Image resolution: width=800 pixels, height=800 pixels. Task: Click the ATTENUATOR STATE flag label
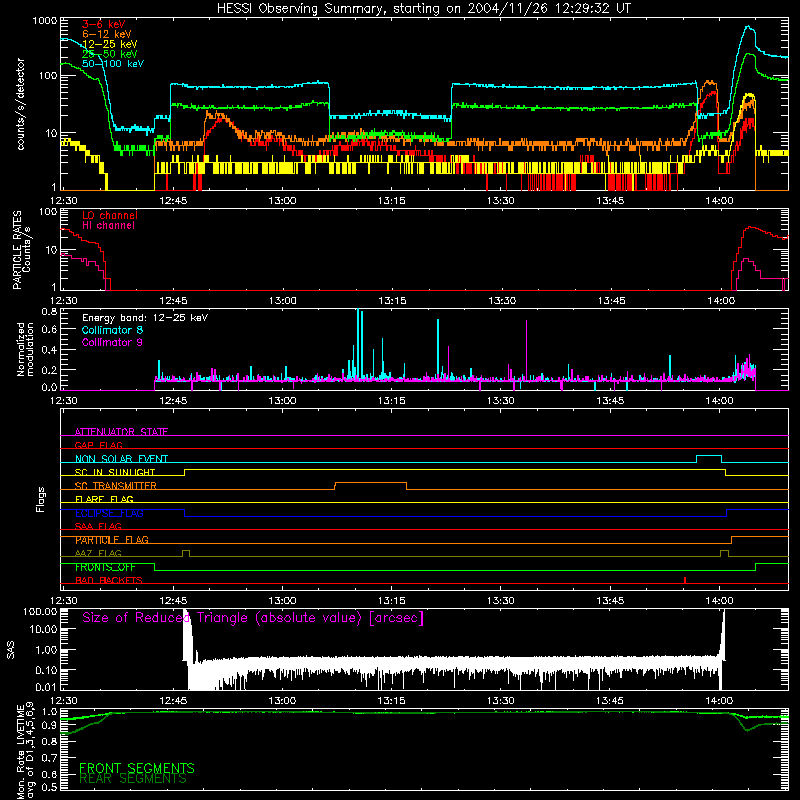pos(121,432)
